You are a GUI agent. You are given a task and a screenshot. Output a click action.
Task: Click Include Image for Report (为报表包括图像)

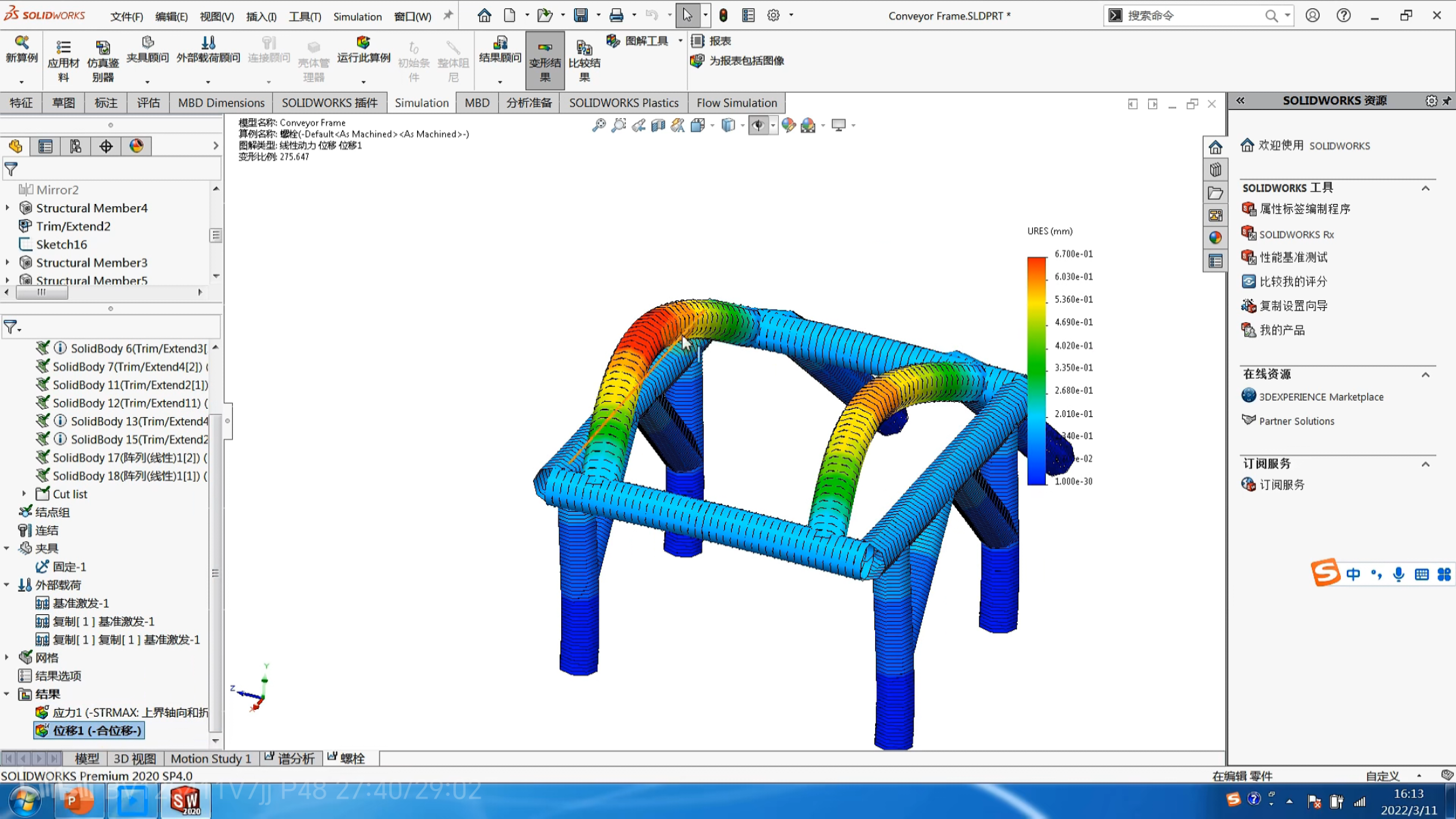737,61
